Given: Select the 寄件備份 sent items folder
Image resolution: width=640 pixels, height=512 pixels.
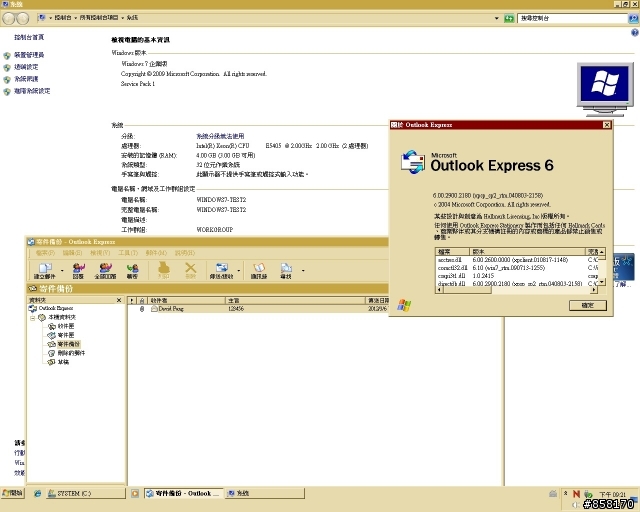Looking at the screenshot, I should [64, 344].
